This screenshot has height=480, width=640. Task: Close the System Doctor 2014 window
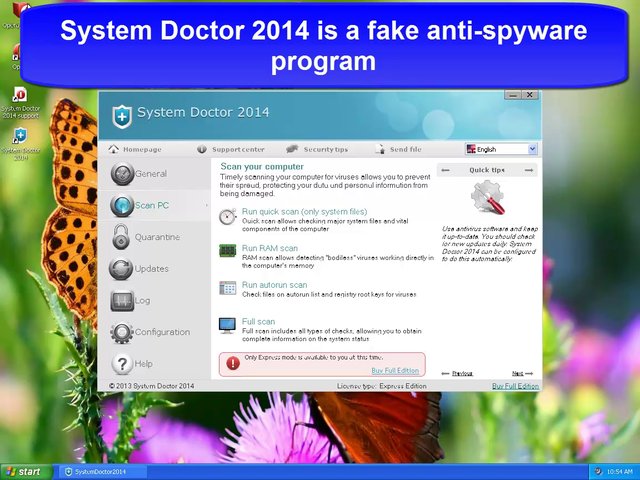click(x=530, y=95)
